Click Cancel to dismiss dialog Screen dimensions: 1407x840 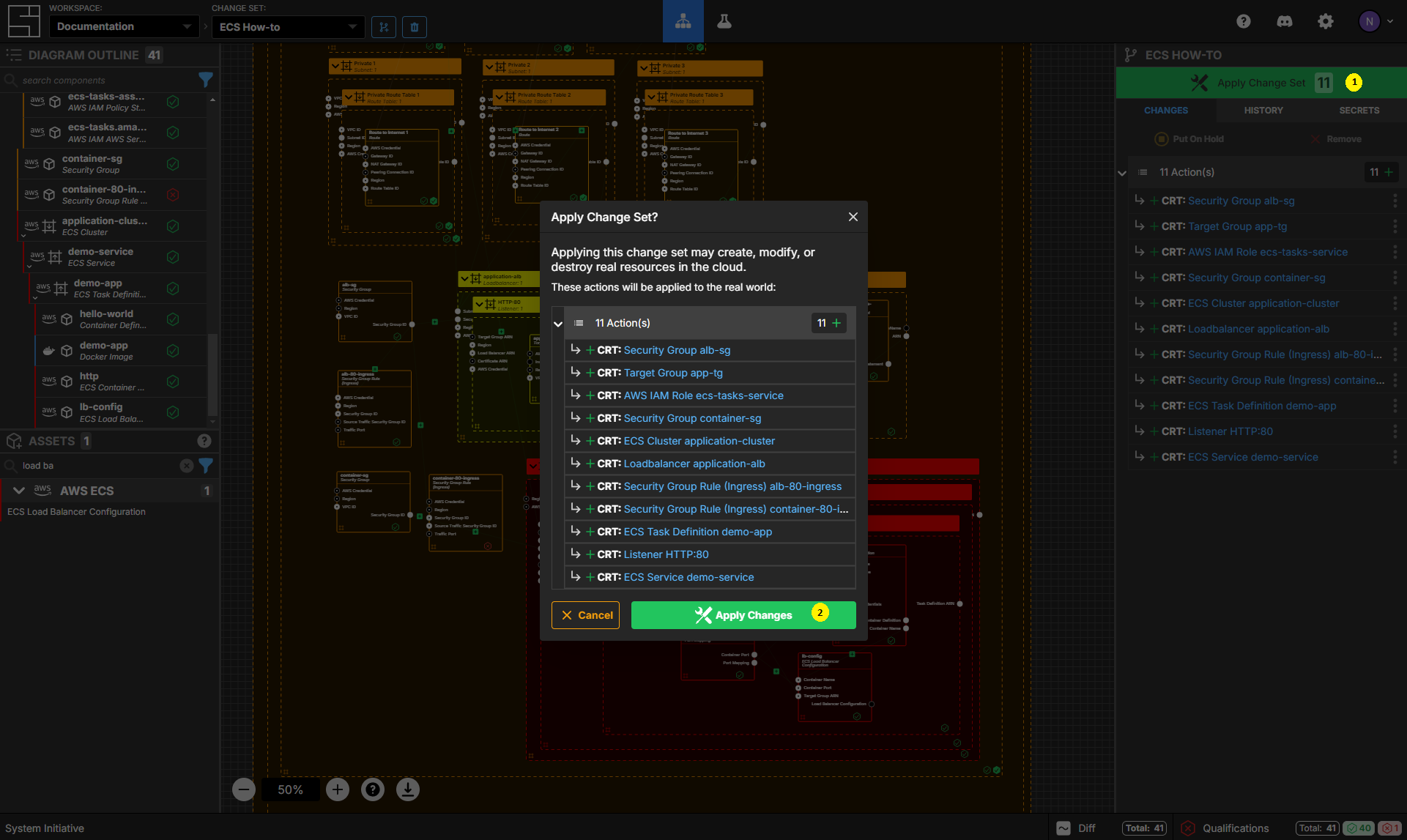click(x=585, y=614)
